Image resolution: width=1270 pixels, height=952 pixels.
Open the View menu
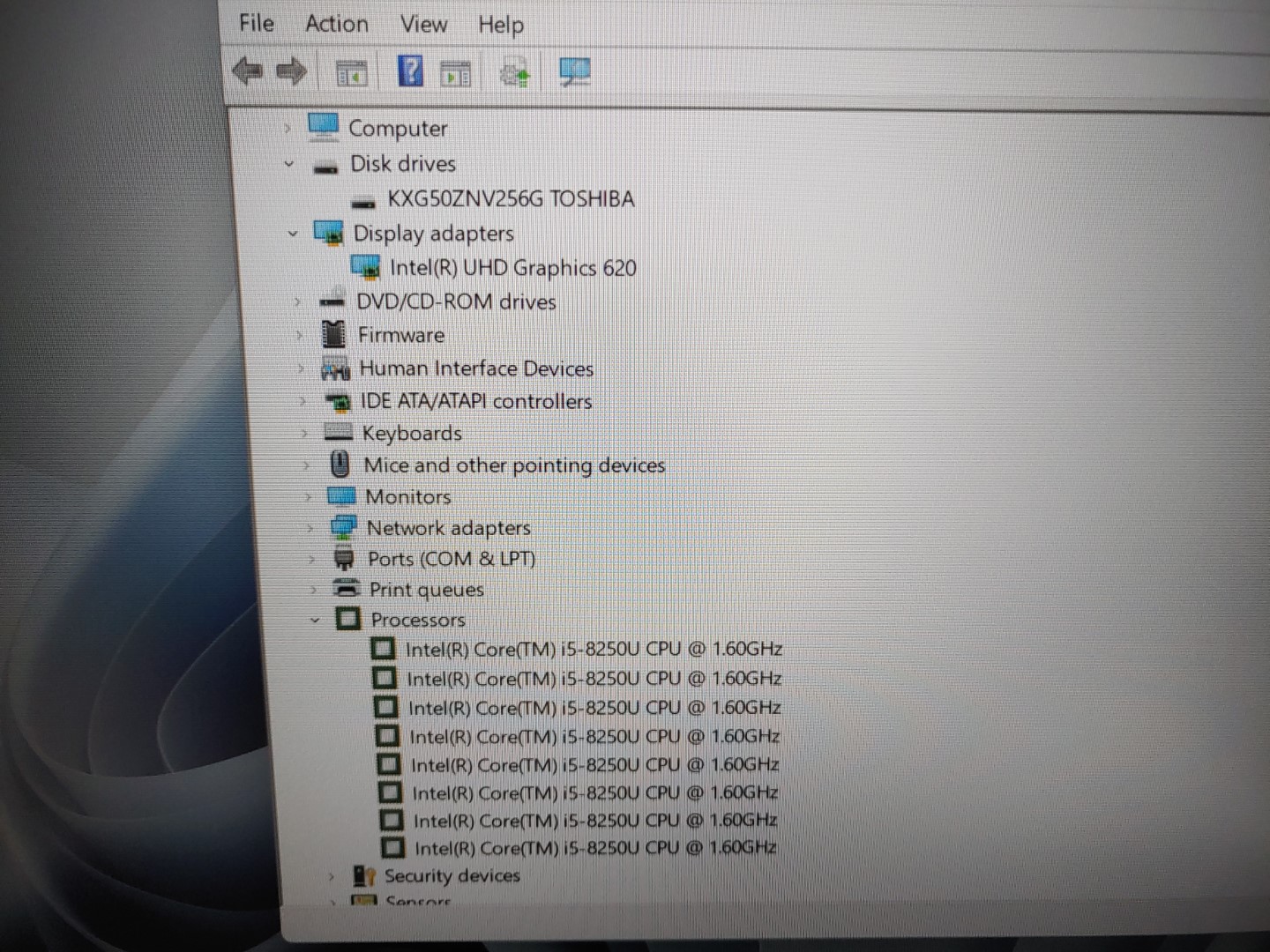pyautogui.click(x=423, y=24)
